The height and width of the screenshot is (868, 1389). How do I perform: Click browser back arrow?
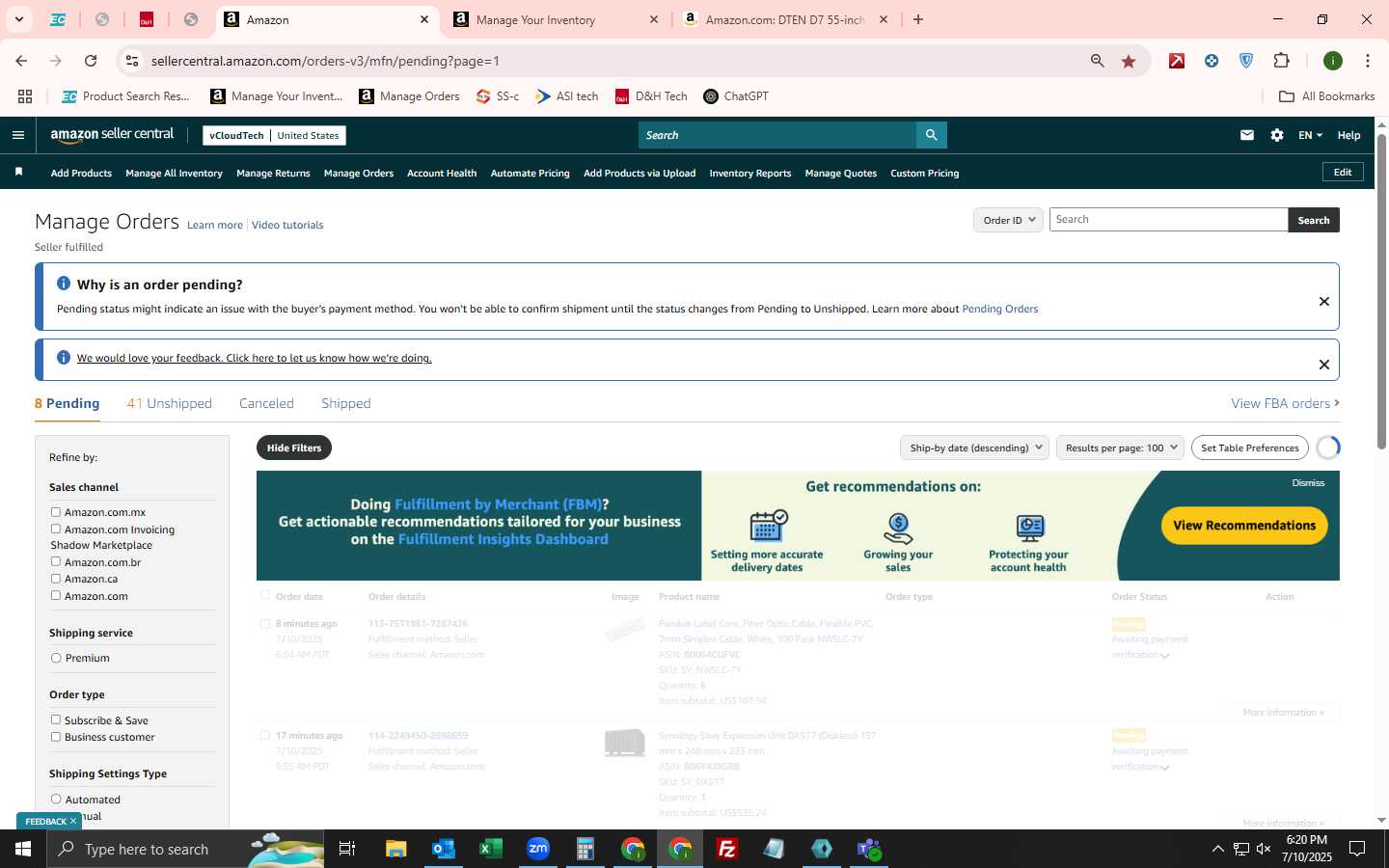tap(21, 61)
